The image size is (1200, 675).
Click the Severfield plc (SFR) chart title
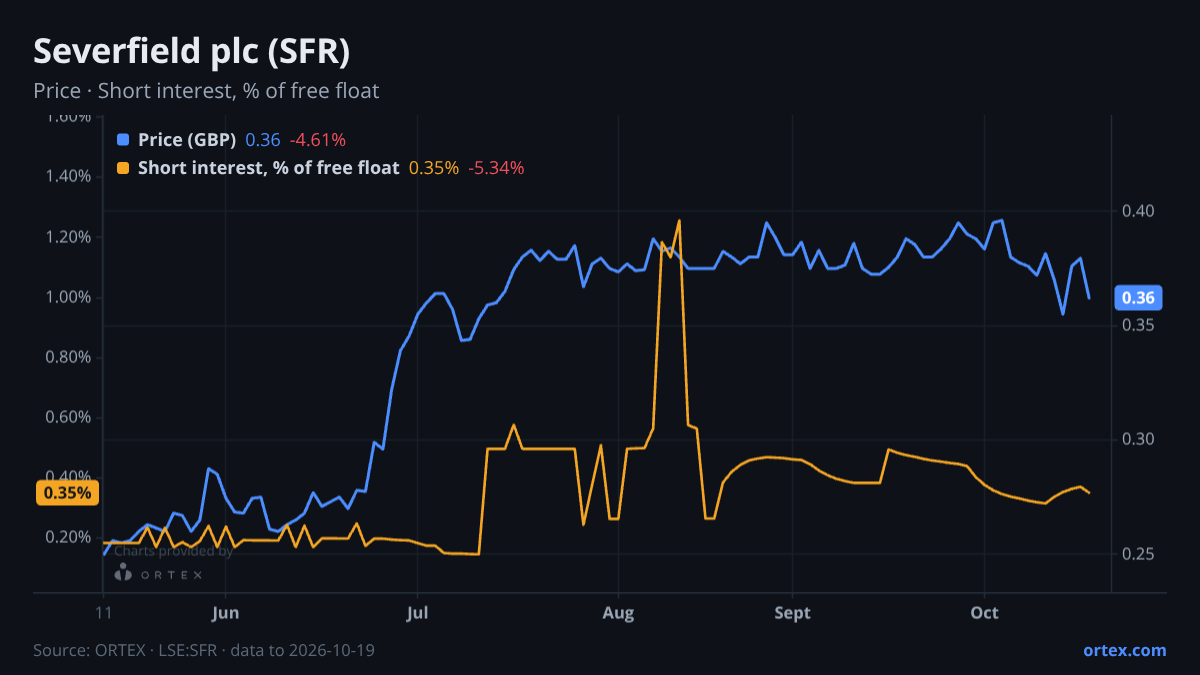coord(191,51)
